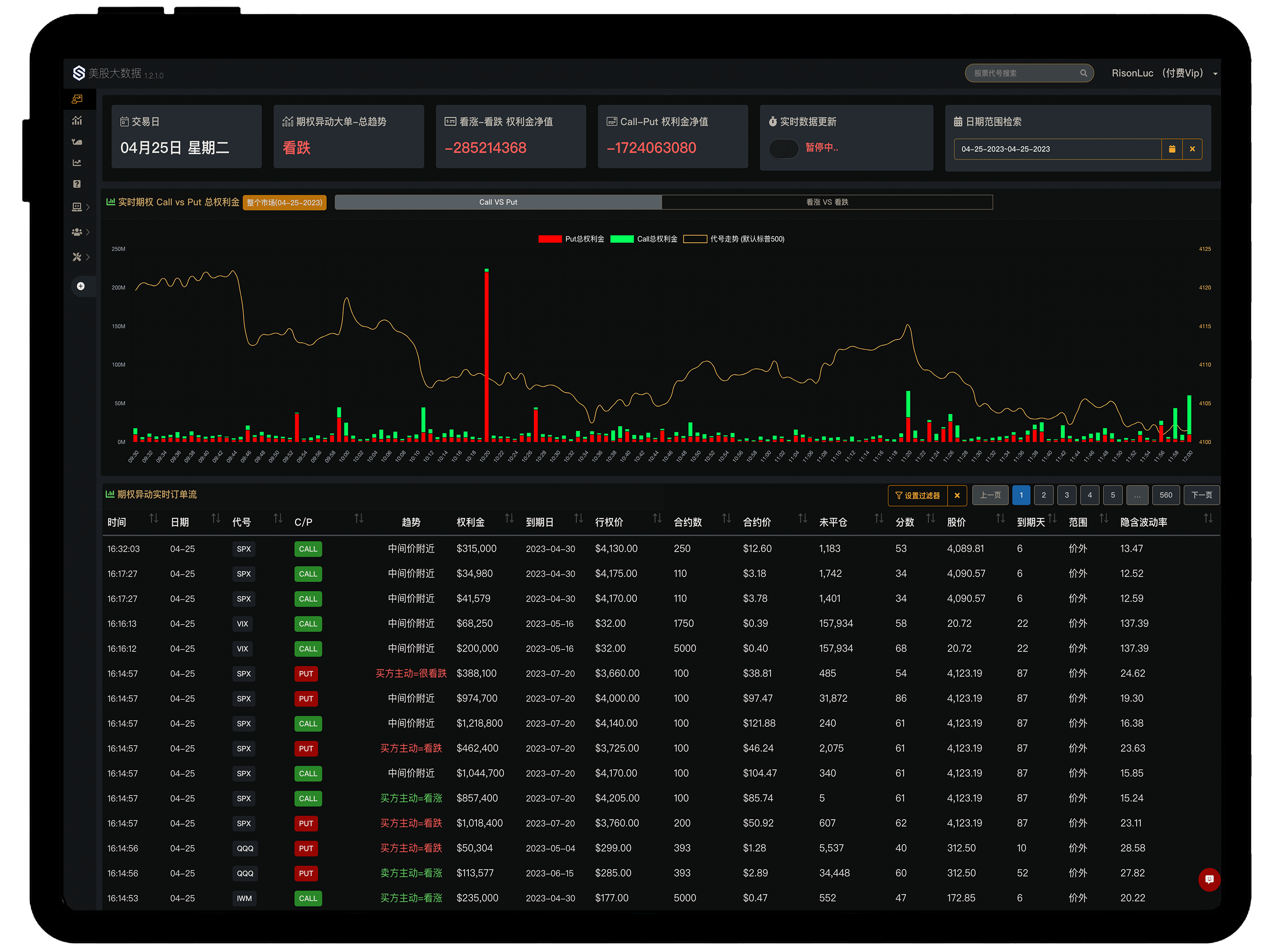The image size is (1282, 952).
Task: Sort table by 日期 column arrows
Action: (x=216, y=519)
